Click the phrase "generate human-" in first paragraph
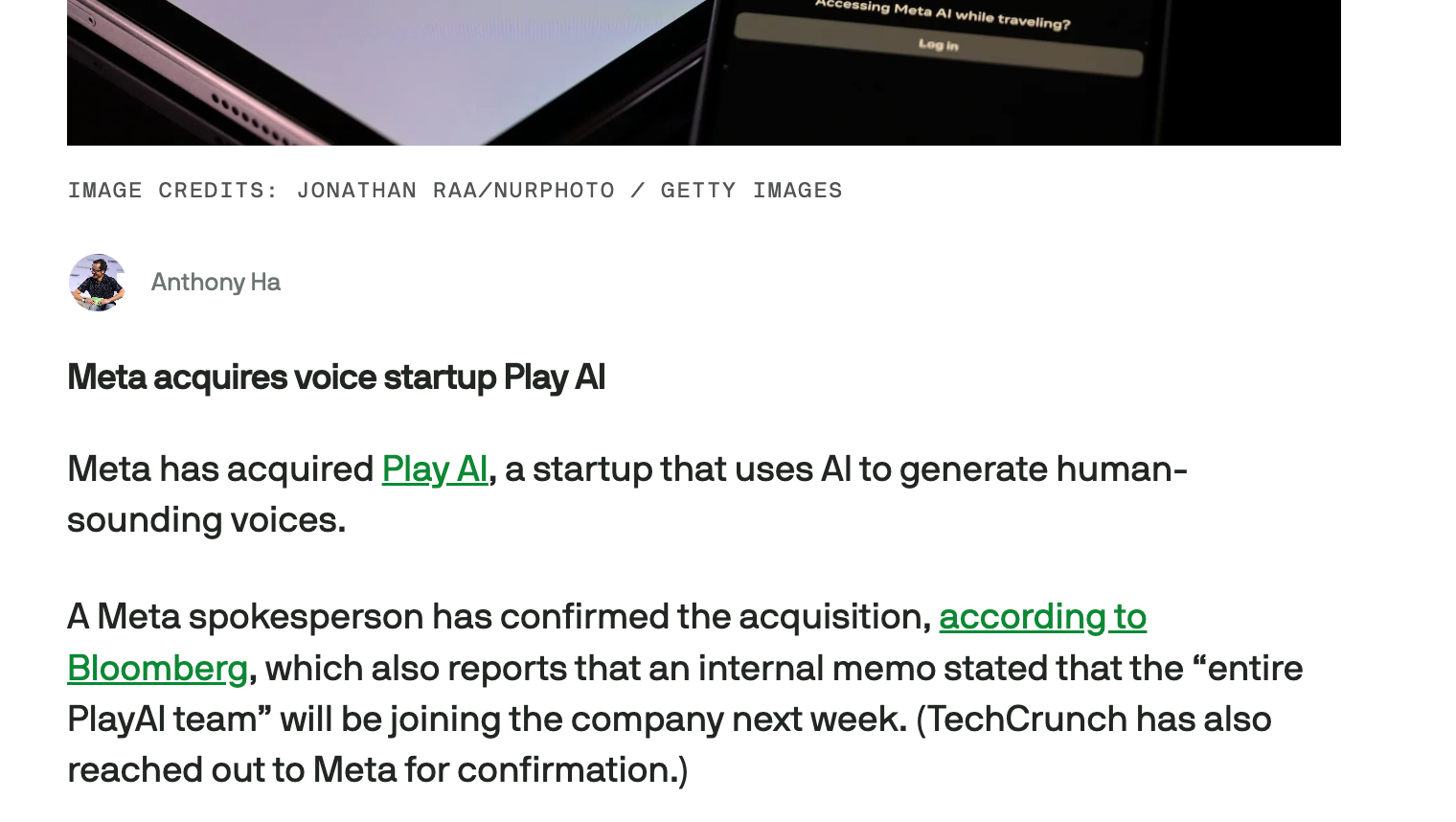 [1043, 469]
